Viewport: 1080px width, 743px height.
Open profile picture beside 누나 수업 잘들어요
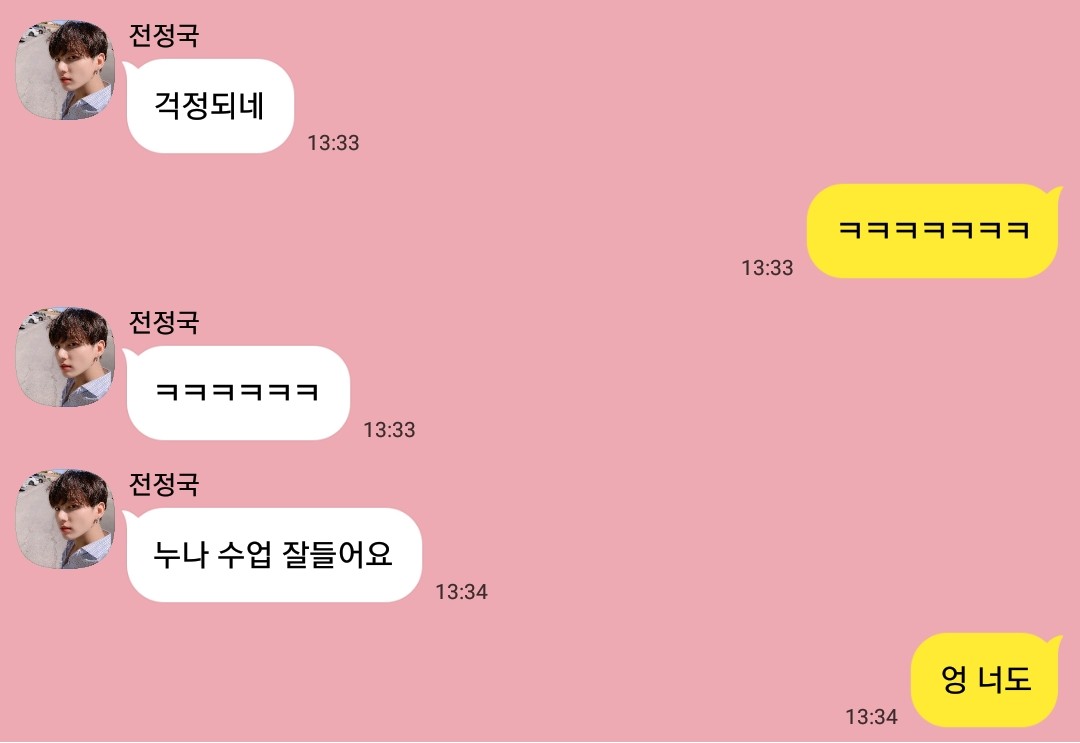tap(65, 519)
